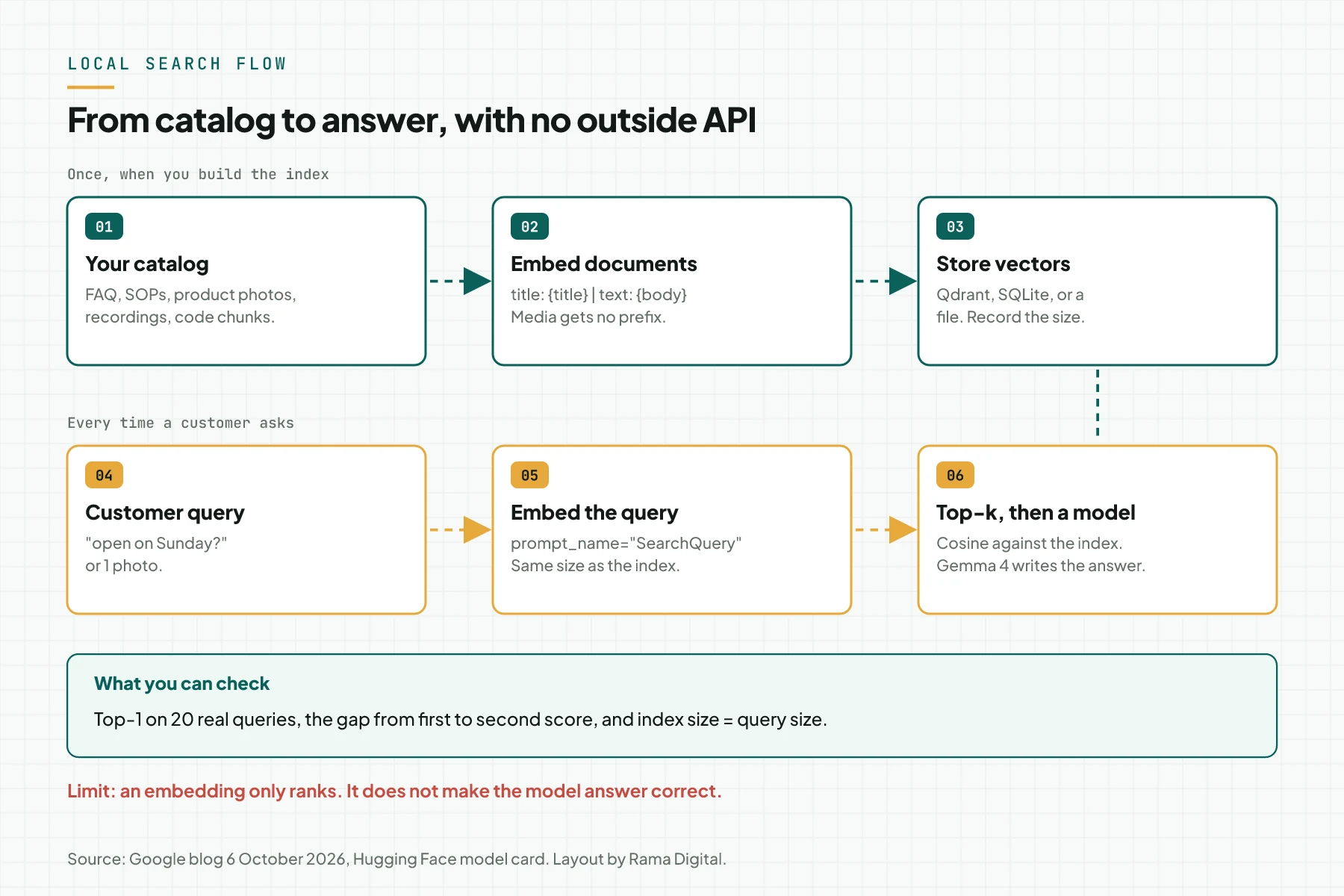1344x896 pixels.
Task: Click the caption "Once, when you build the index"
Action: pos(198,174)
